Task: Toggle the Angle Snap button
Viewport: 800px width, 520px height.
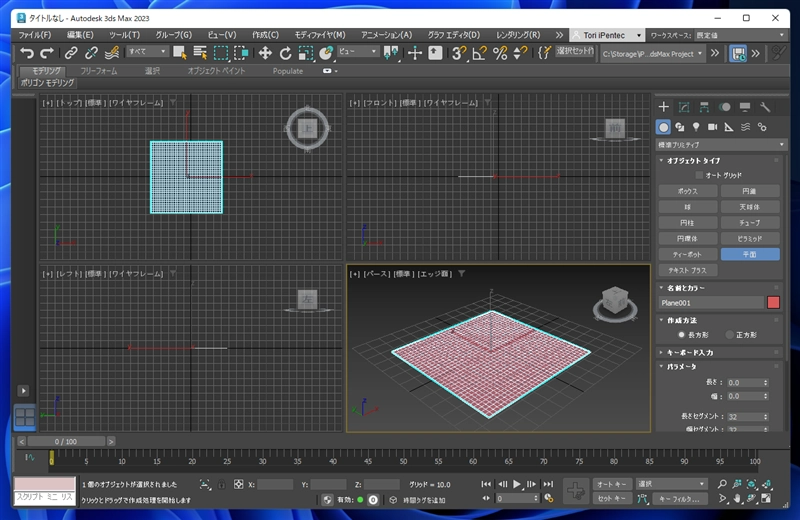Action: coord(480,53)
